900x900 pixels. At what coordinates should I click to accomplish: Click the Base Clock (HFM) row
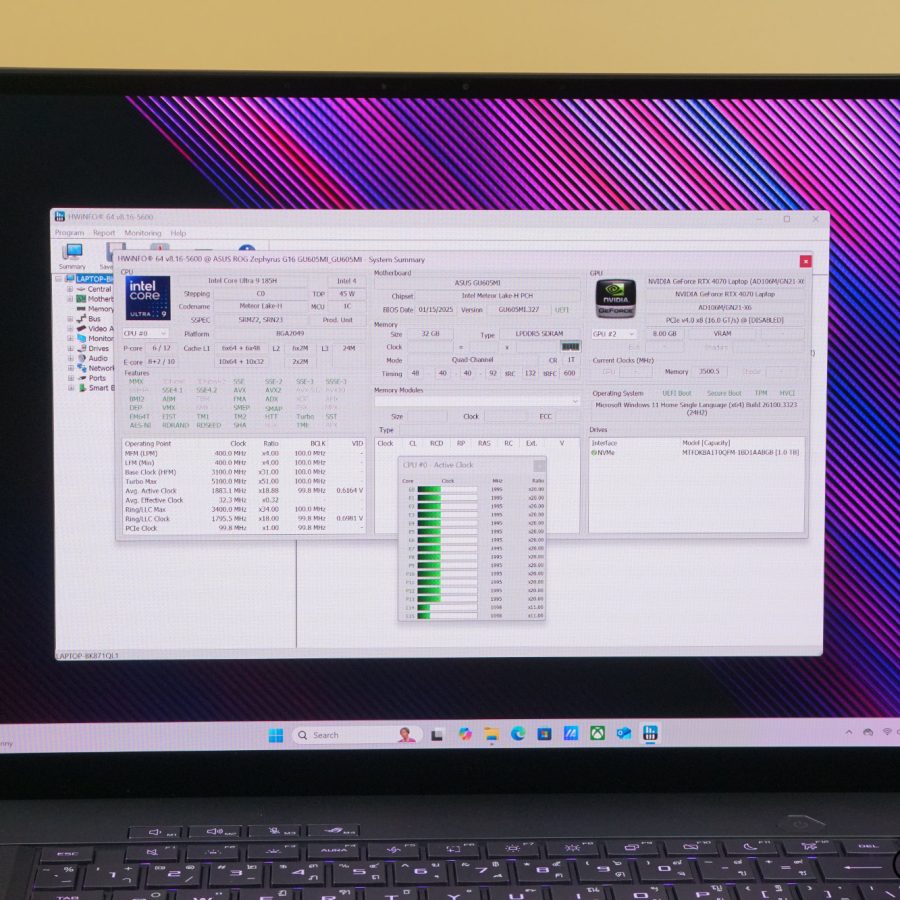244,472
